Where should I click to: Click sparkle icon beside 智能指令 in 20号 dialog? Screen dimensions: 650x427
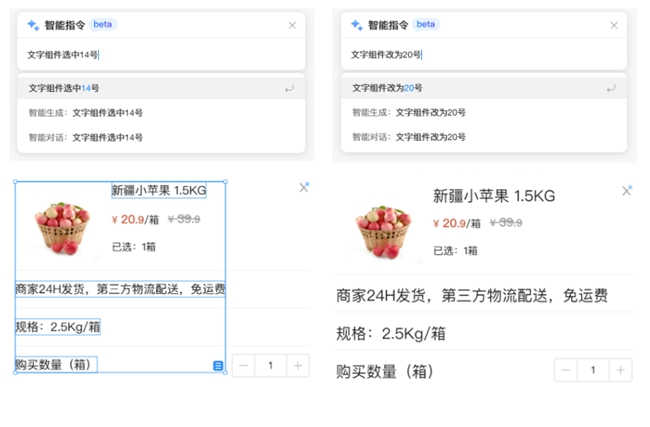tap(357, 25)
